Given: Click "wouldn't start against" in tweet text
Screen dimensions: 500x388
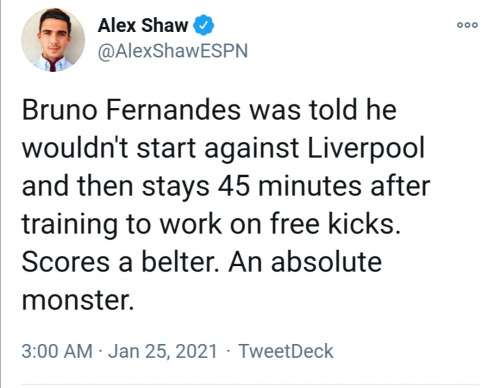Looking at the screenshot, I should 160,148.
